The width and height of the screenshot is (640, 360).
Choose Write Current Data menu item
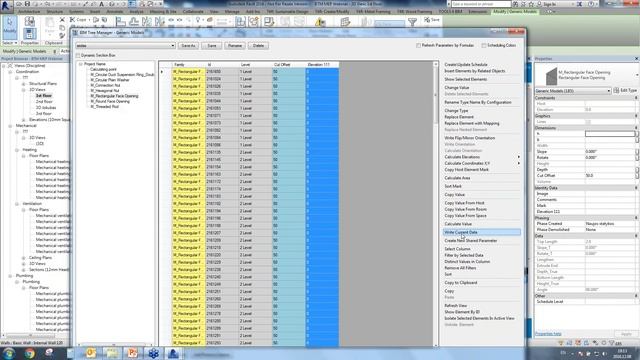tap(482, 232)
